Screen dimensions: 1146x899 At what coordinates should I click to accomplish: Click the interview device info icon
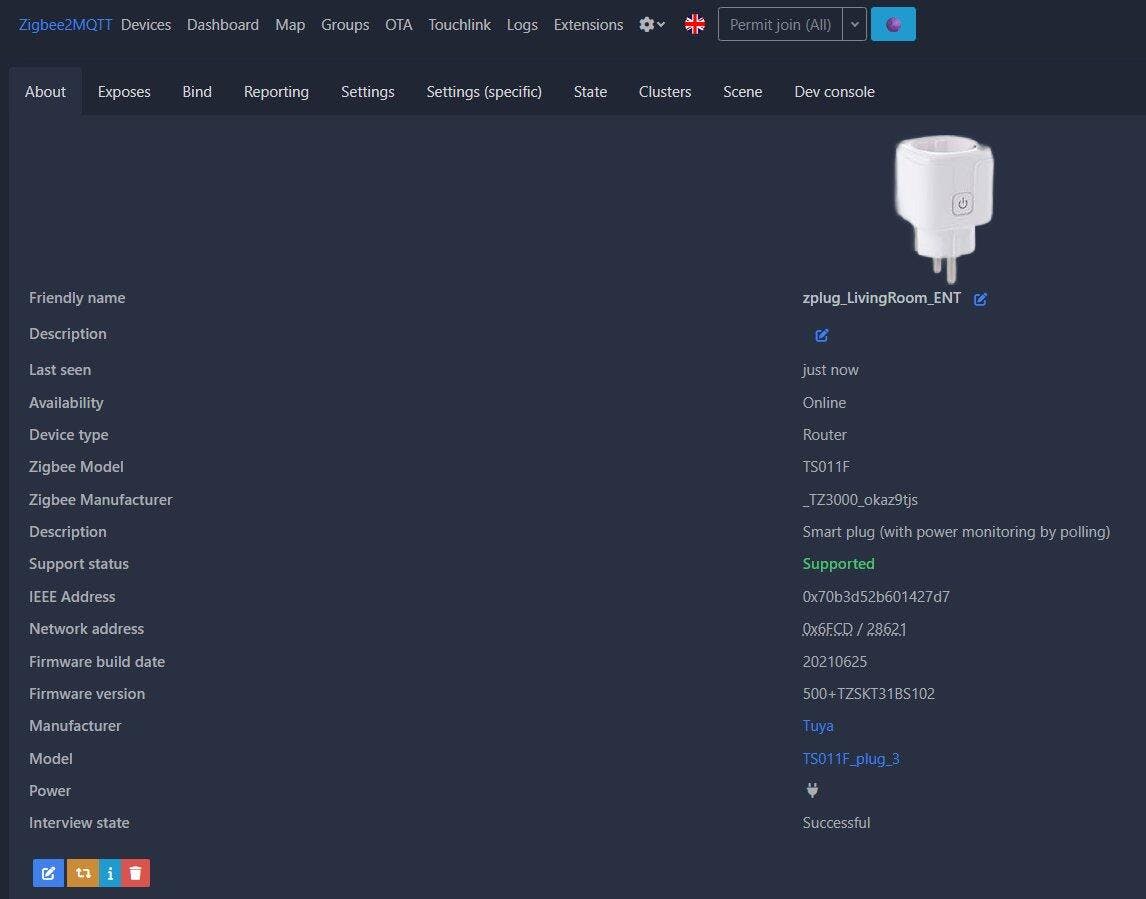pyautogui.click(x=110, y=873)
